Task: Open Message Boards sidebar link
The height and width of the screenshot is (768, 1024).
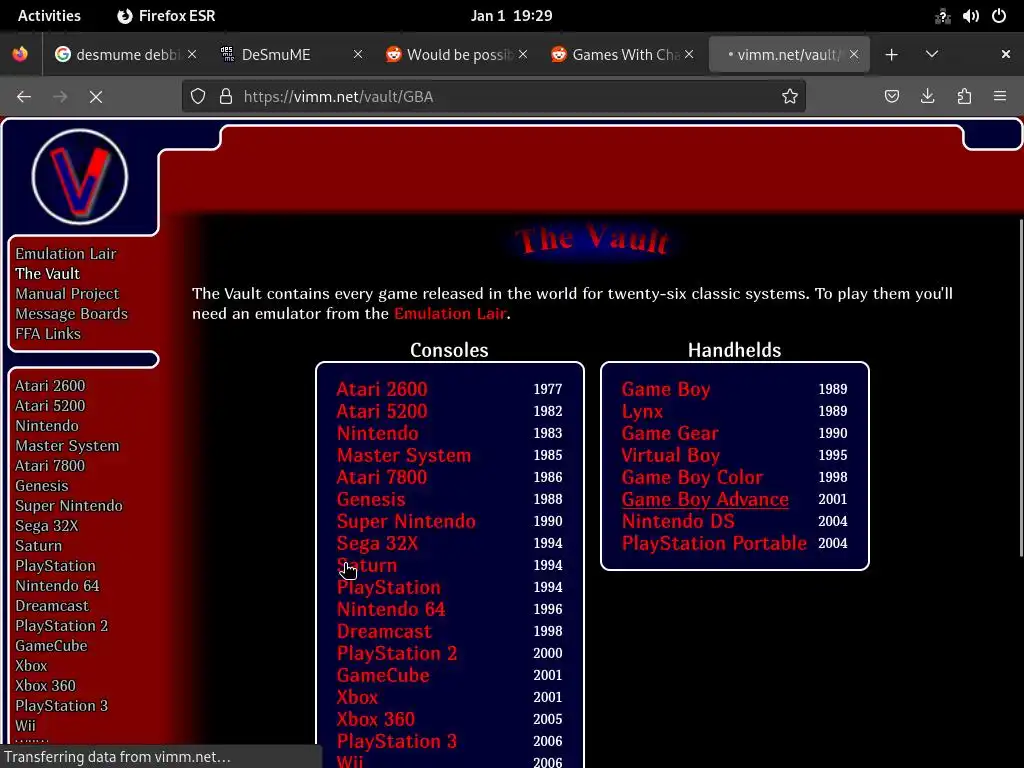Action: [72, 313]
